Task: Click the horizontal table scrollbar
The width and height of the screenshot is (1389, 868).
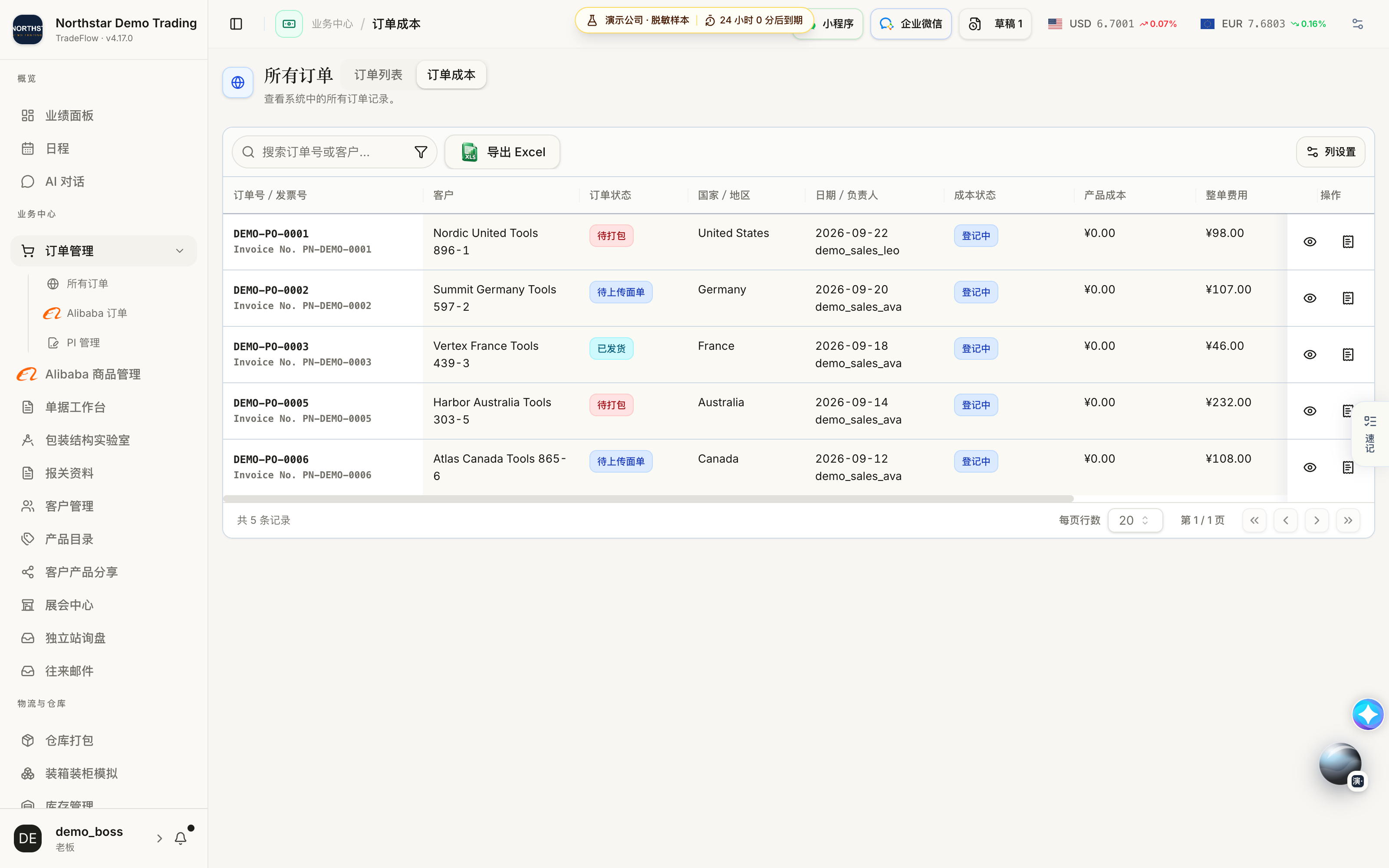Action: [648, 498]
